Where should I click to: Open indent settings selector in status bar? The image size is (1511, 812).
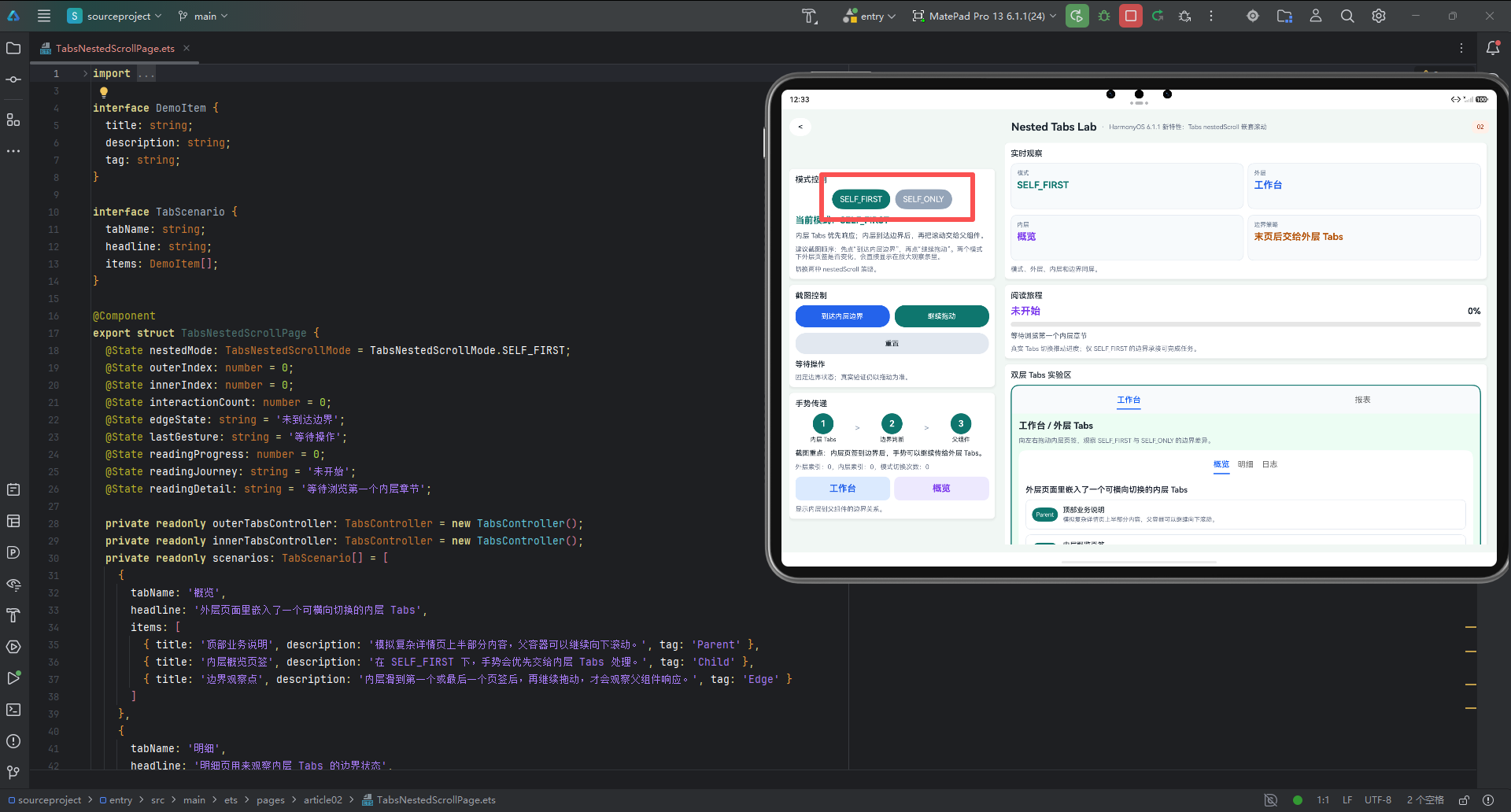point(1425,800)
